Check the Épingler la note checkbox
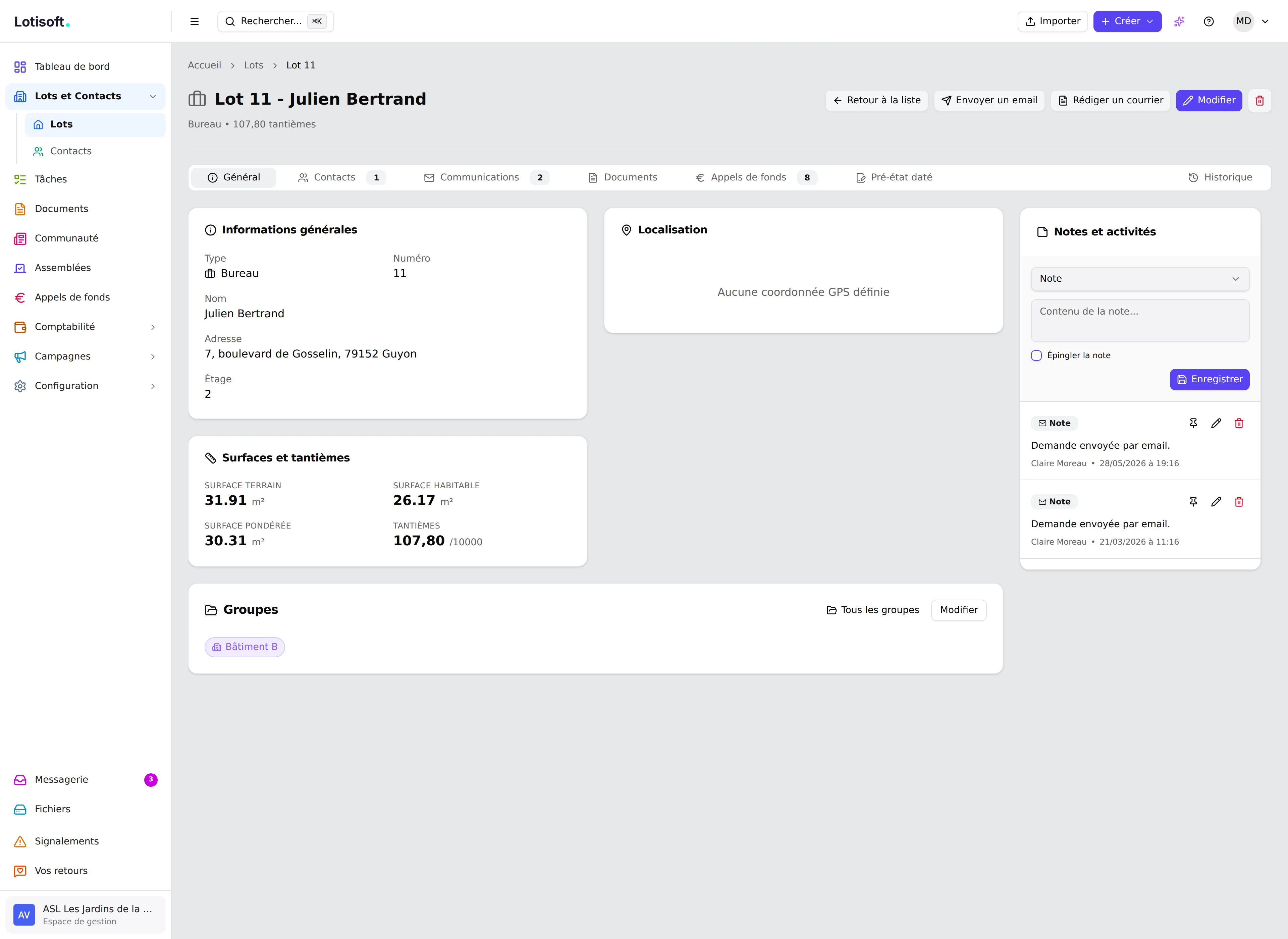The image size is (1288, 939). click(1036, 356)
